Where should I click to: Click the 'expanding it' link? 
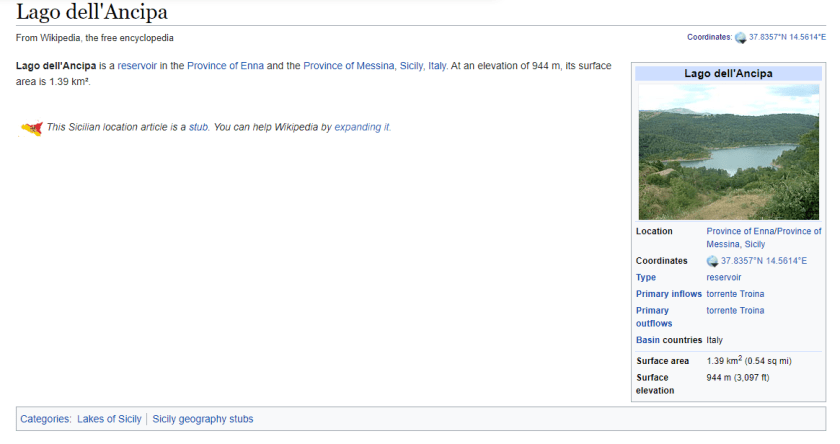(x=362, y=128)
